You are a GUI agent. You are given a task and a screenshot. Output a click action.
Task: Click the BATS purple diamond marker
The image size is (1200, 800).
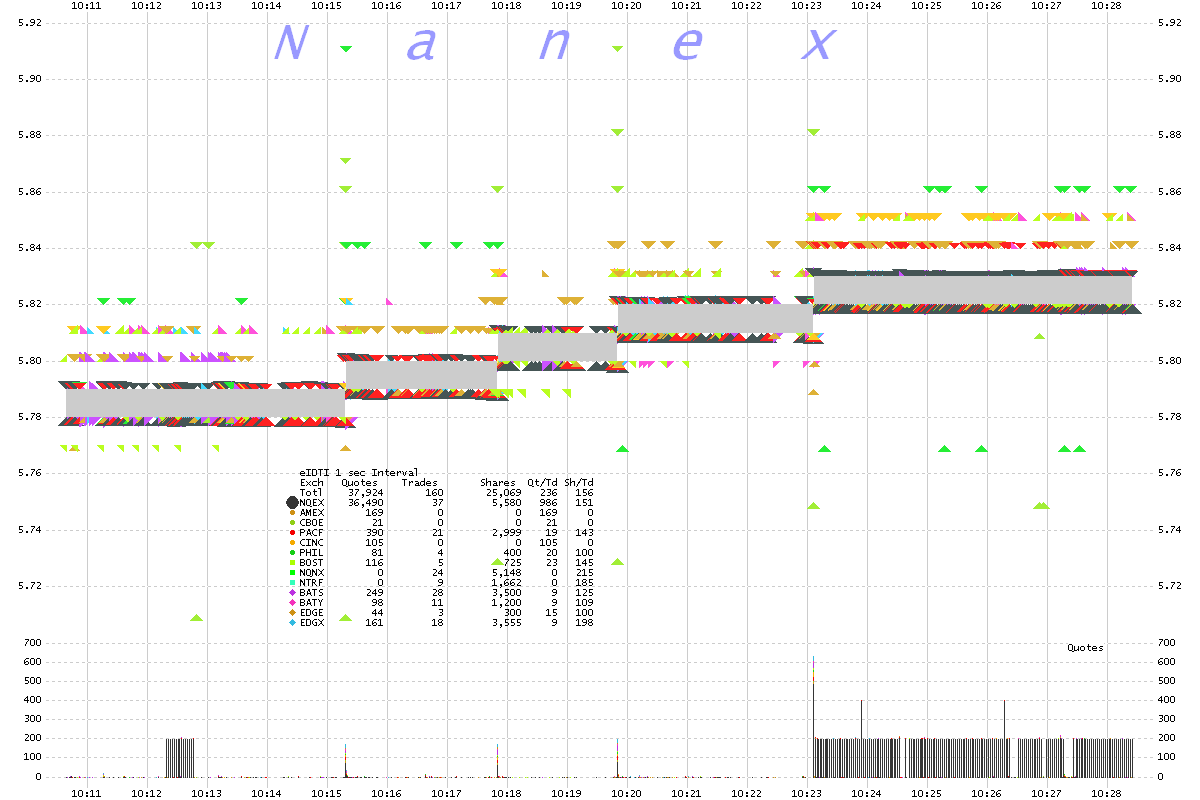(x=292, y=593)
